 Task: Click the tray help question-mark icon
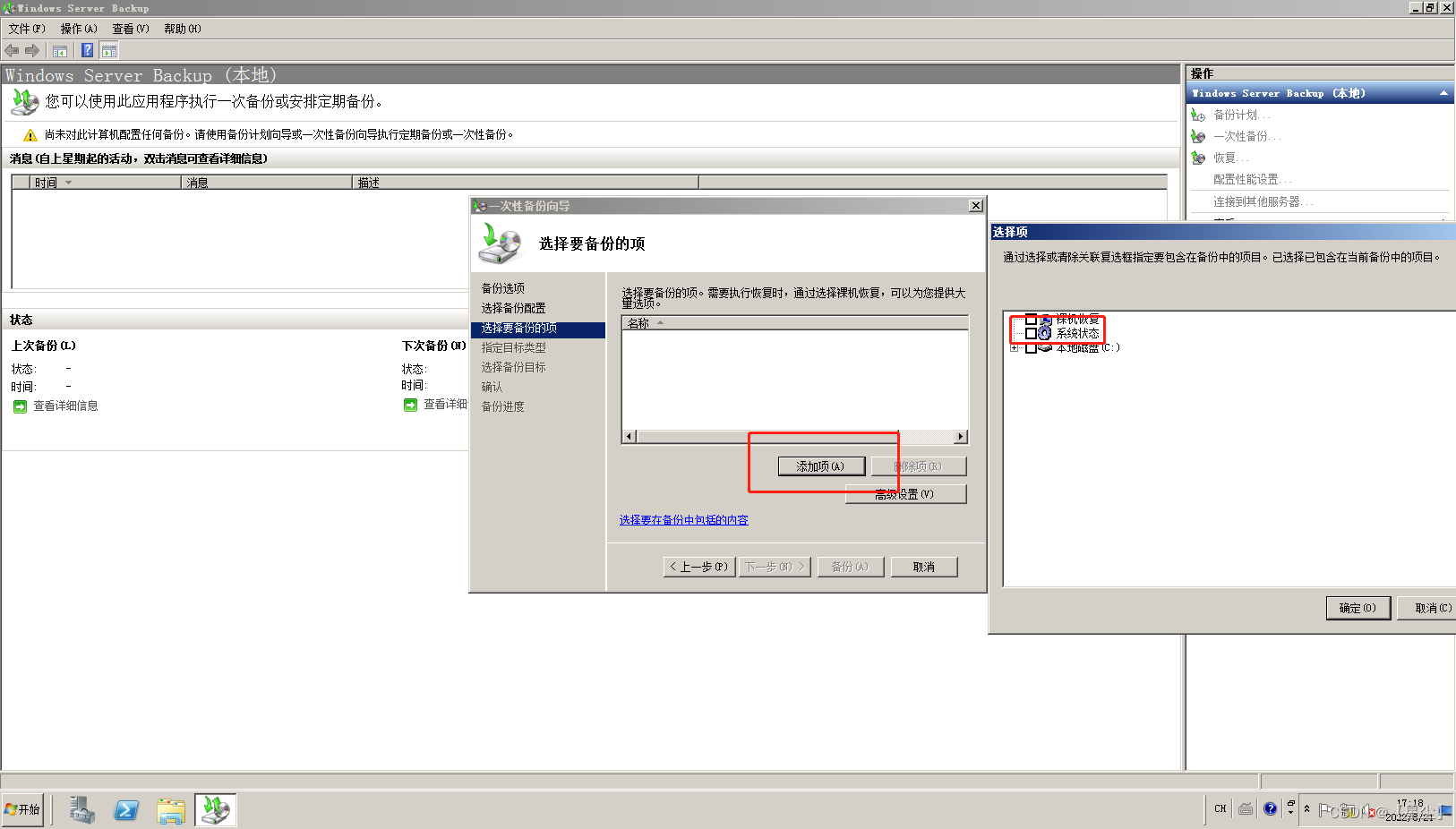[1270, 809]
